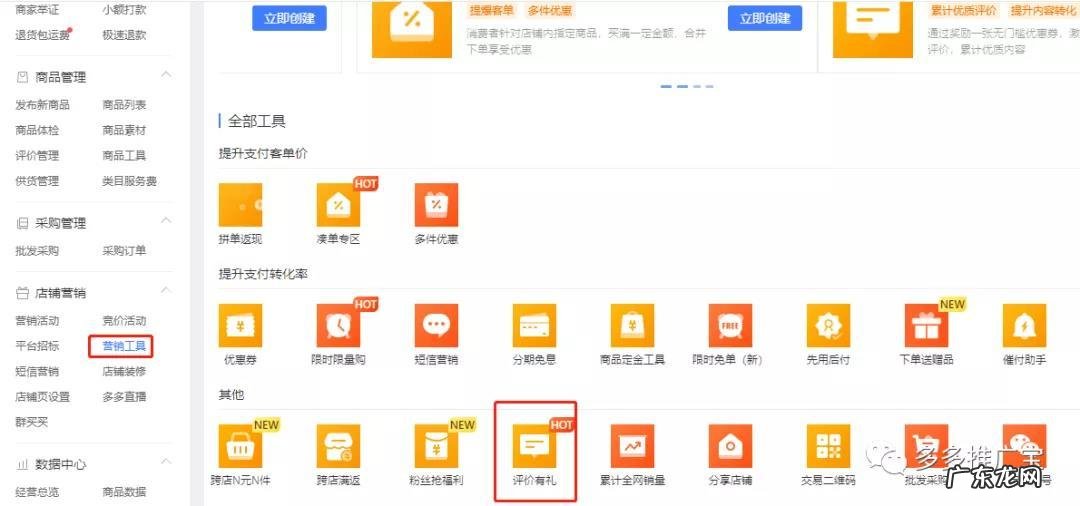The height and width of the screenshot is (506, 1080).
Task: Click the 累计优质评价 tag label
Action: pyautogui.click(x=963, y=10)
